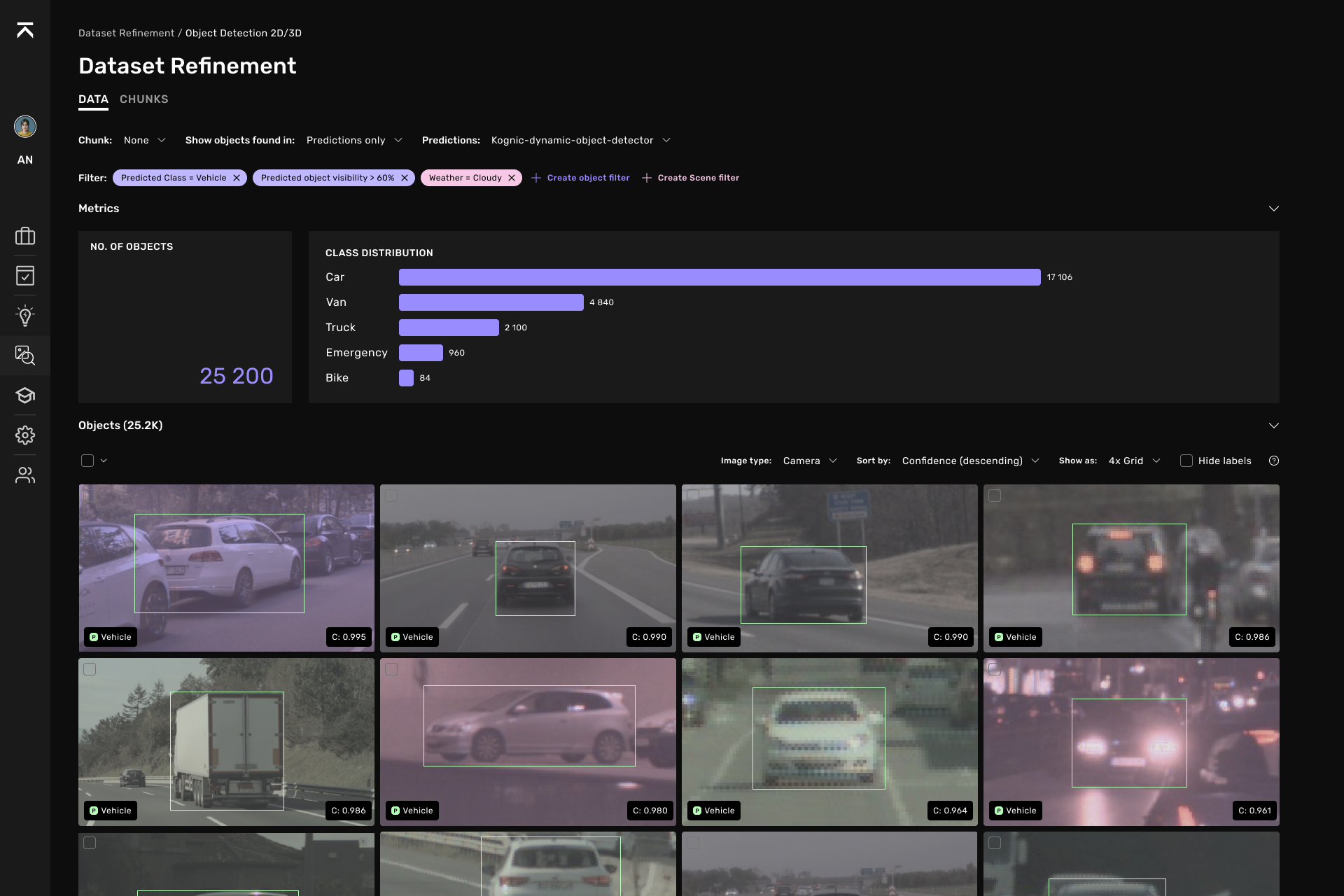Click Create Scene filter
1344x896 pixels.
pos(698,177)
